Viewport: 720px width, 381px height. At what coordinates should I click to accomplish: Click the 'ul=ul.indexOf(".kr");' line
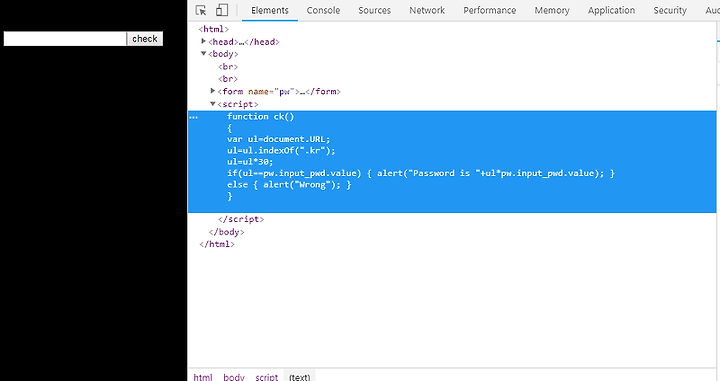[x=281, y=151]
